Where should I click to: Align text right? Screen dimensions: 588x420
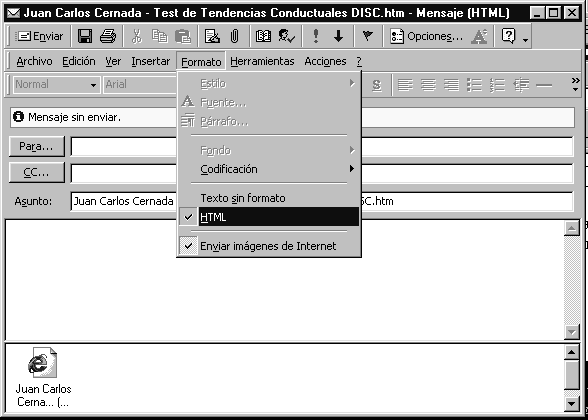pos(451,85)
